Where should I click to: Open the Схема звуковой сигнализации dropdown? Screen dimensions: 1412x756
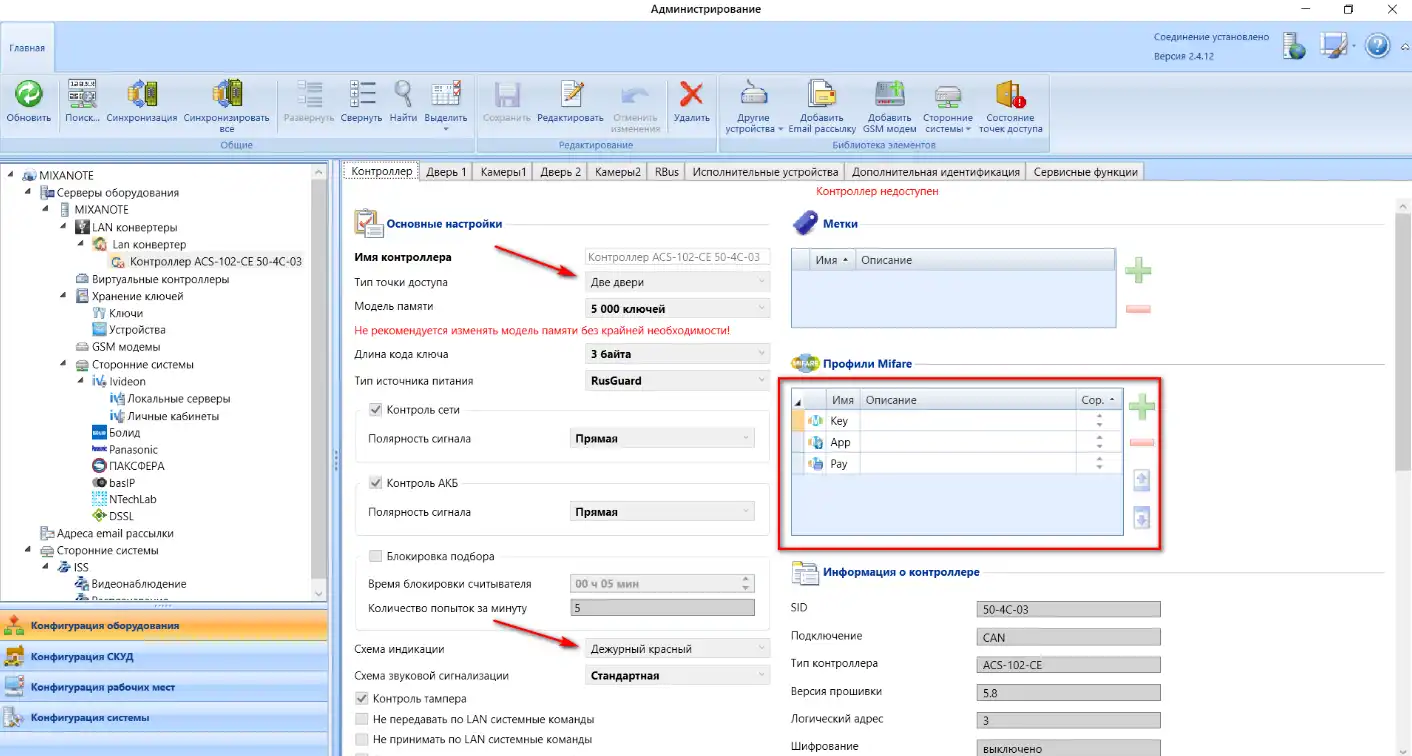[x=676, y=675]
